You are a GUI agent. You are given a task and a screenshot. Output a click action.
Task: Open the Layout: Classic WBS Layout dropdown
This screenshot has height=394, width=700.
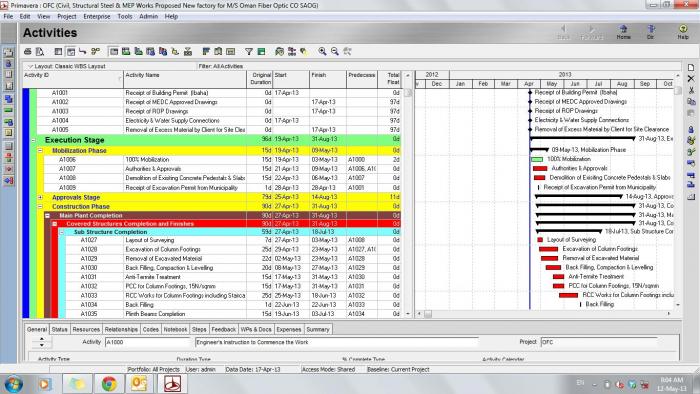66,66
